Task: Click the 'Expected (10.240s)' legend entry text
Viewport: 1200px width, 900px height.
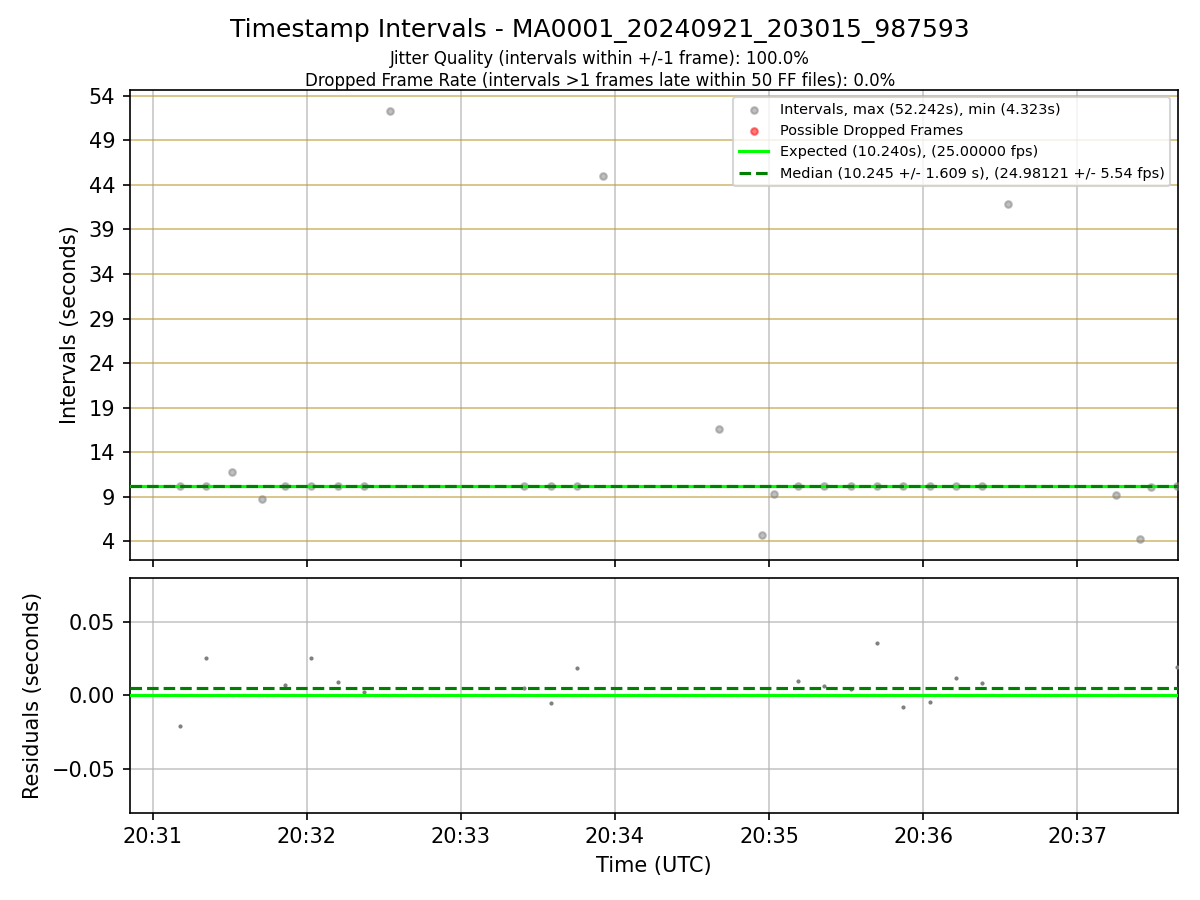Action: pyautogui.click(x=909, y=152)
